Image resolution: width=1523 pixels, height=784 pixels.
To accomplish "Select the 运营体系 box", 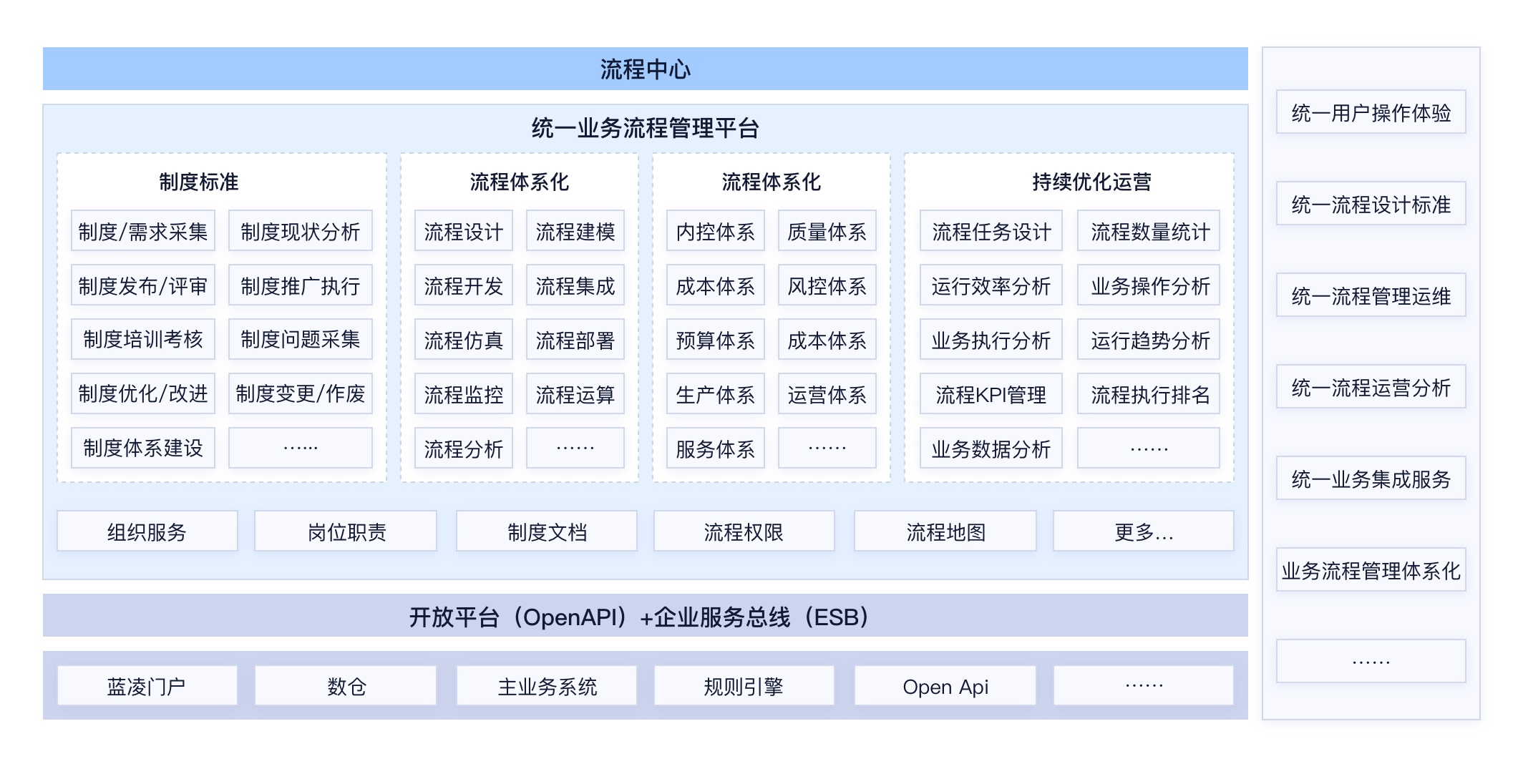I will click(x=827, y=393).
